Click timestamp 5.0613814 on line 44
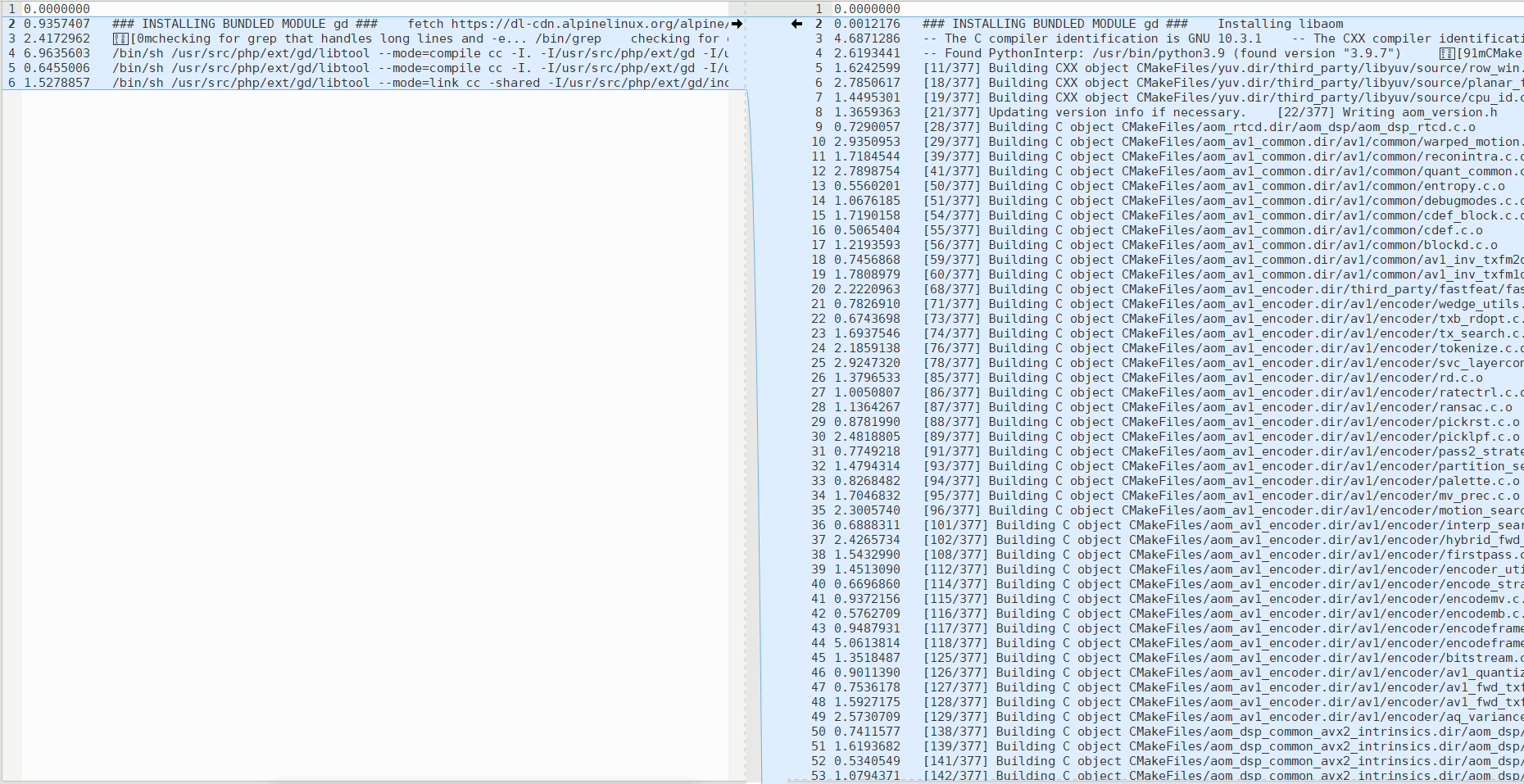 point(864,643)
